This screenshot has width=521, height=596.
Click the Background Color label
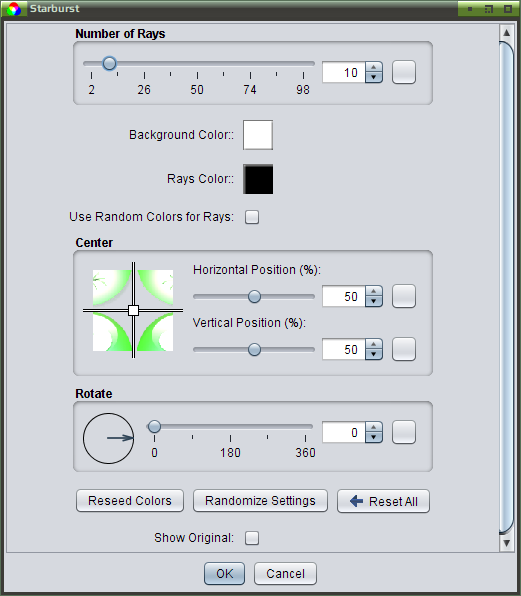[x=181, y=135]
